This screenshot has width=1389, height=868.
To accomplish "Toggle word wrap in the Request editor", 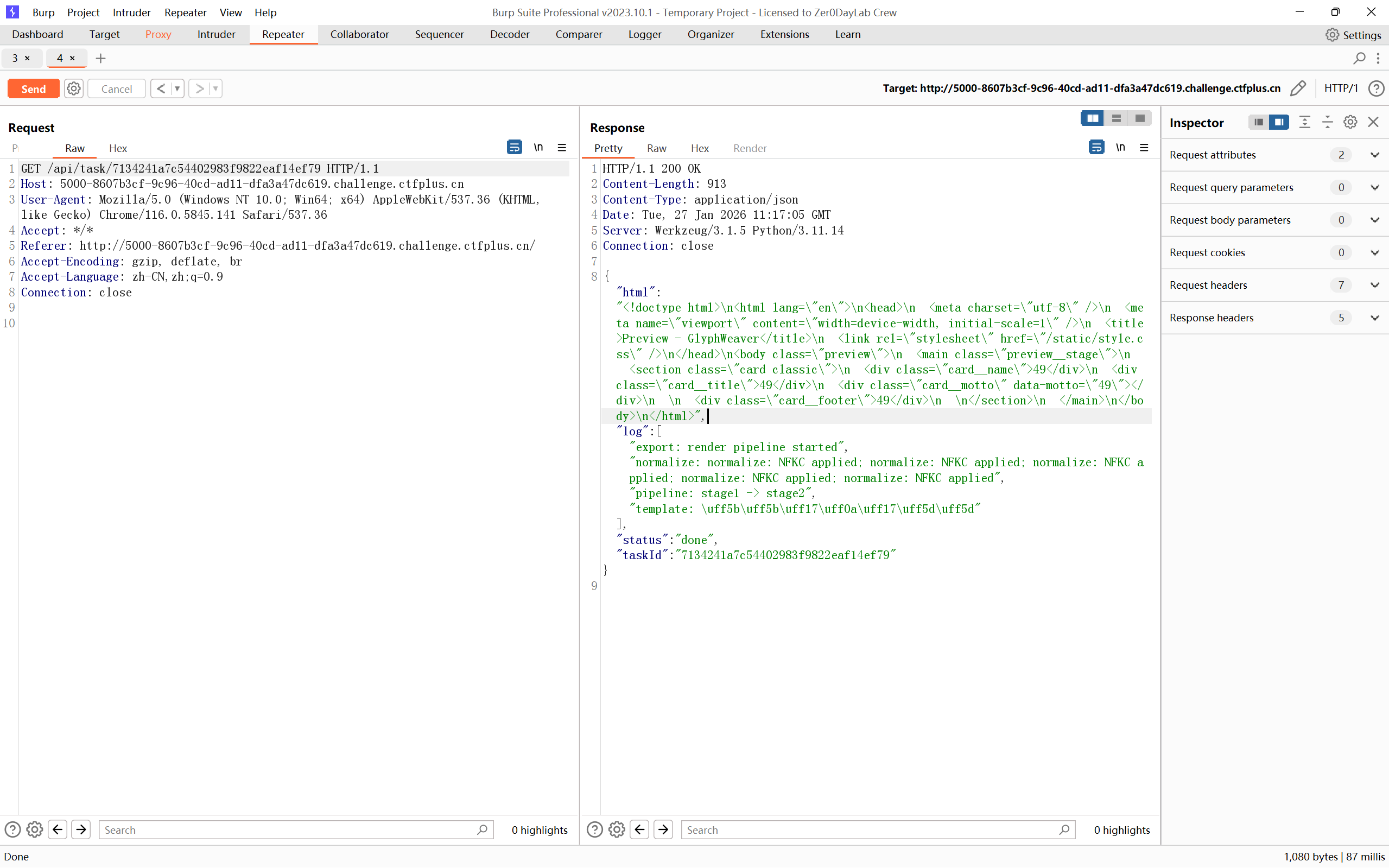I will 514,148.
